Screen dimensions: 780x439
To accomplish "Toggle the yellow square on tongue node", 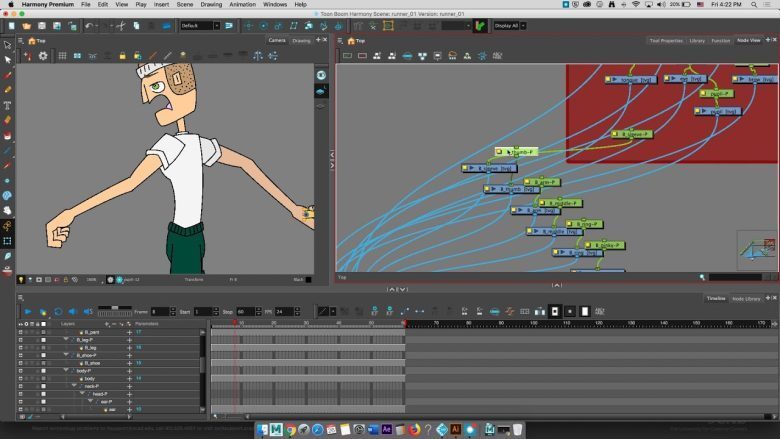I will point(608,80).
